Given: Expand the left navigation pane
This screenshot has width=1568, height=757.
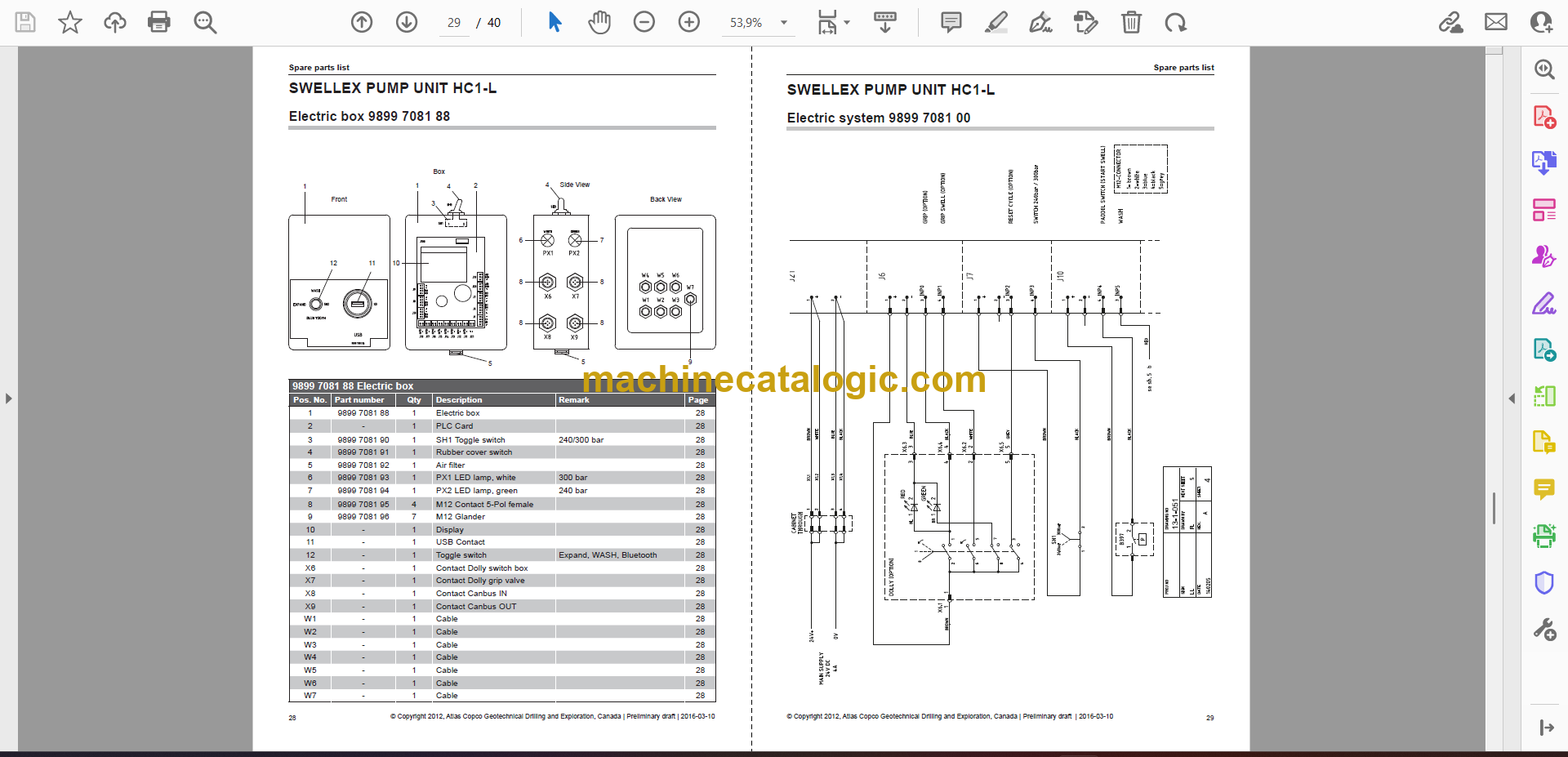Looking at the screenshot, I should click(8, 399).
